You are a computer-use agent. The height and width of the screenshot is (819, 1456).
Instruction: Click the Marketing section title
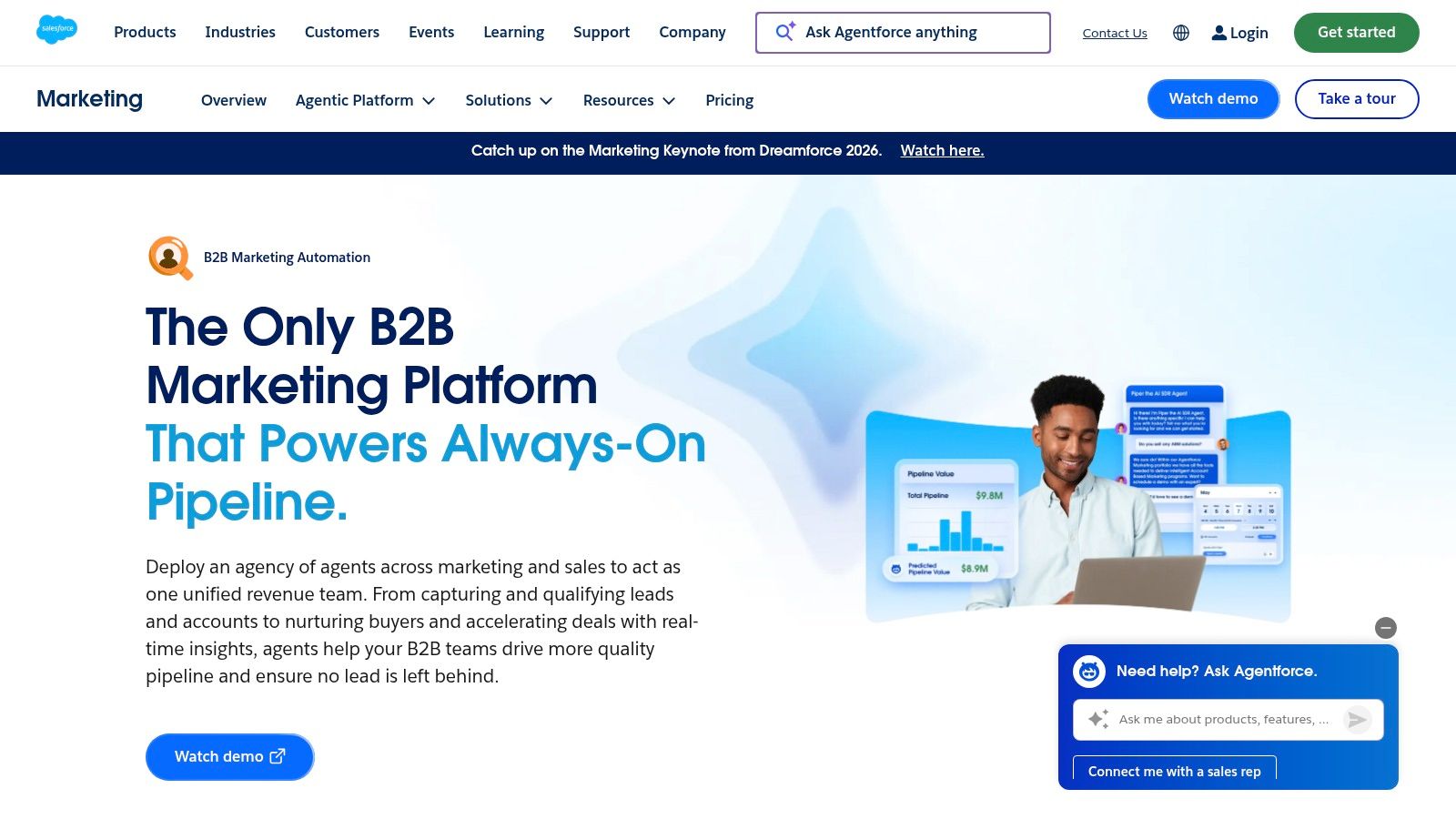(x=89, y=99)
